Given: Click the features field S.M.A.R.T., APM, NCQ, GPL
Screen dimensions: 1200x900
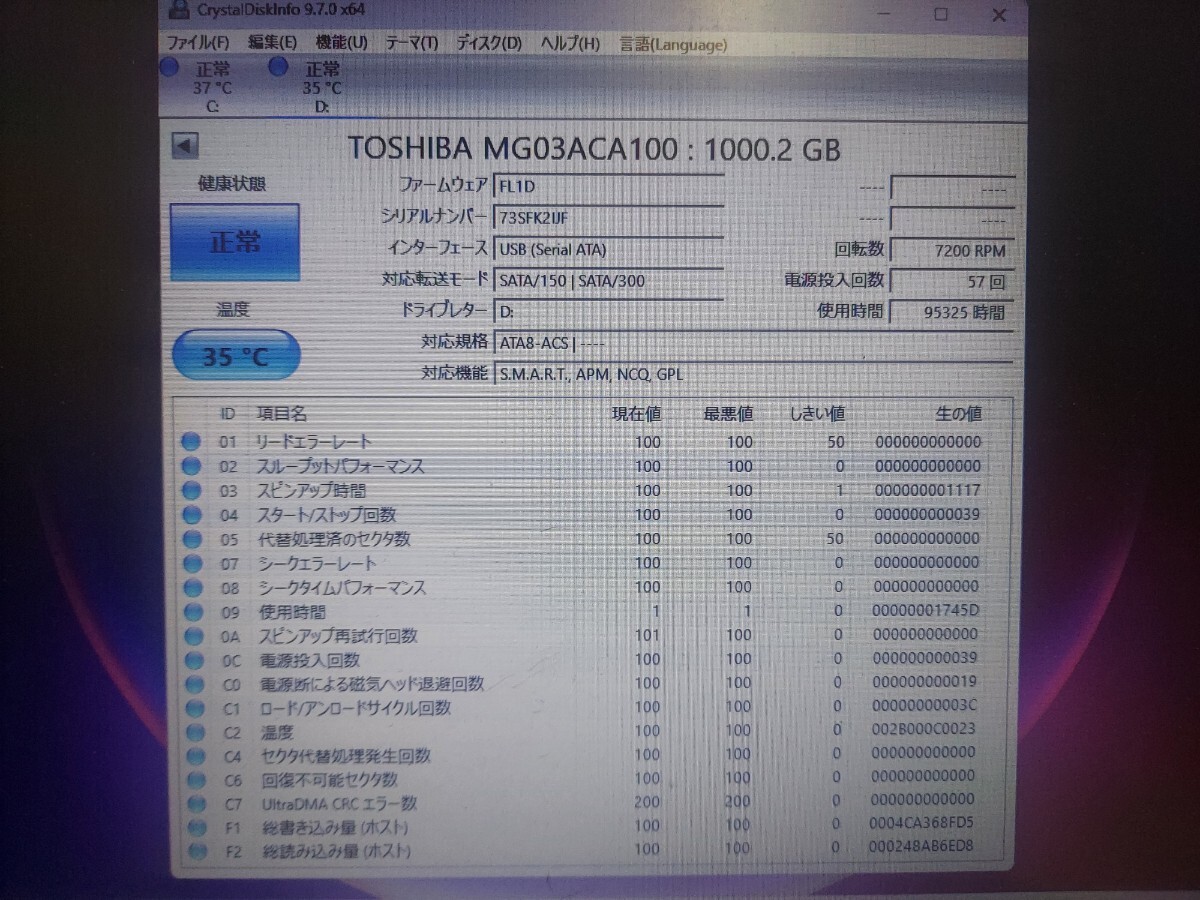Looking at the screenshot, I should (x=754, y=374).
